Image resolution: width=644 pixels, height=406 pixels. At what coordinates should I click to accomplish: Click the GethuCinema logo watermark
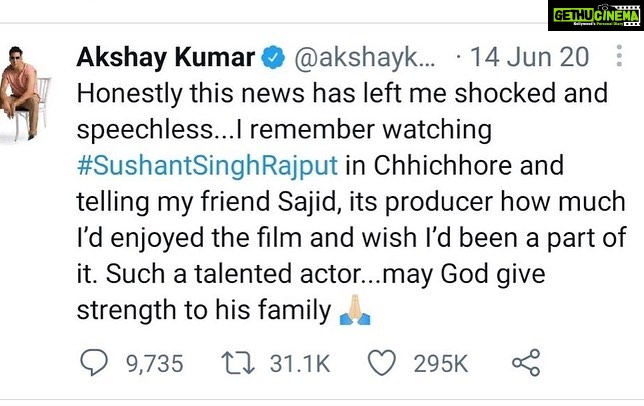click(596, 16)
